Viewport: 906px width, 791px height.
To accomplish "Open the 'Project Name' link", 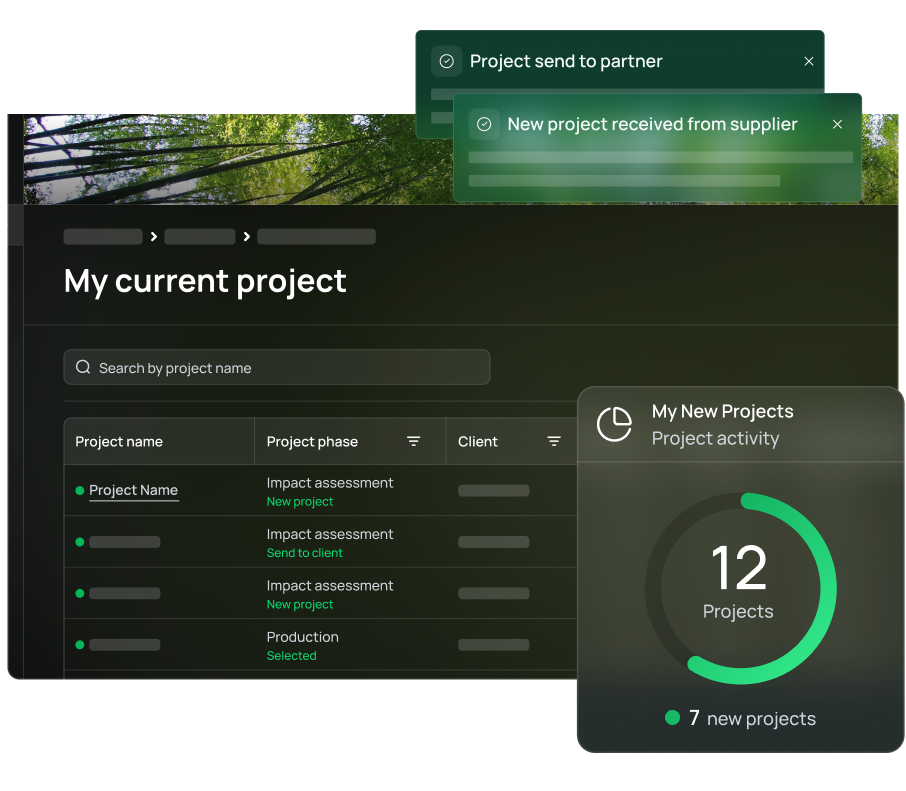I will [x=133, y=490].
